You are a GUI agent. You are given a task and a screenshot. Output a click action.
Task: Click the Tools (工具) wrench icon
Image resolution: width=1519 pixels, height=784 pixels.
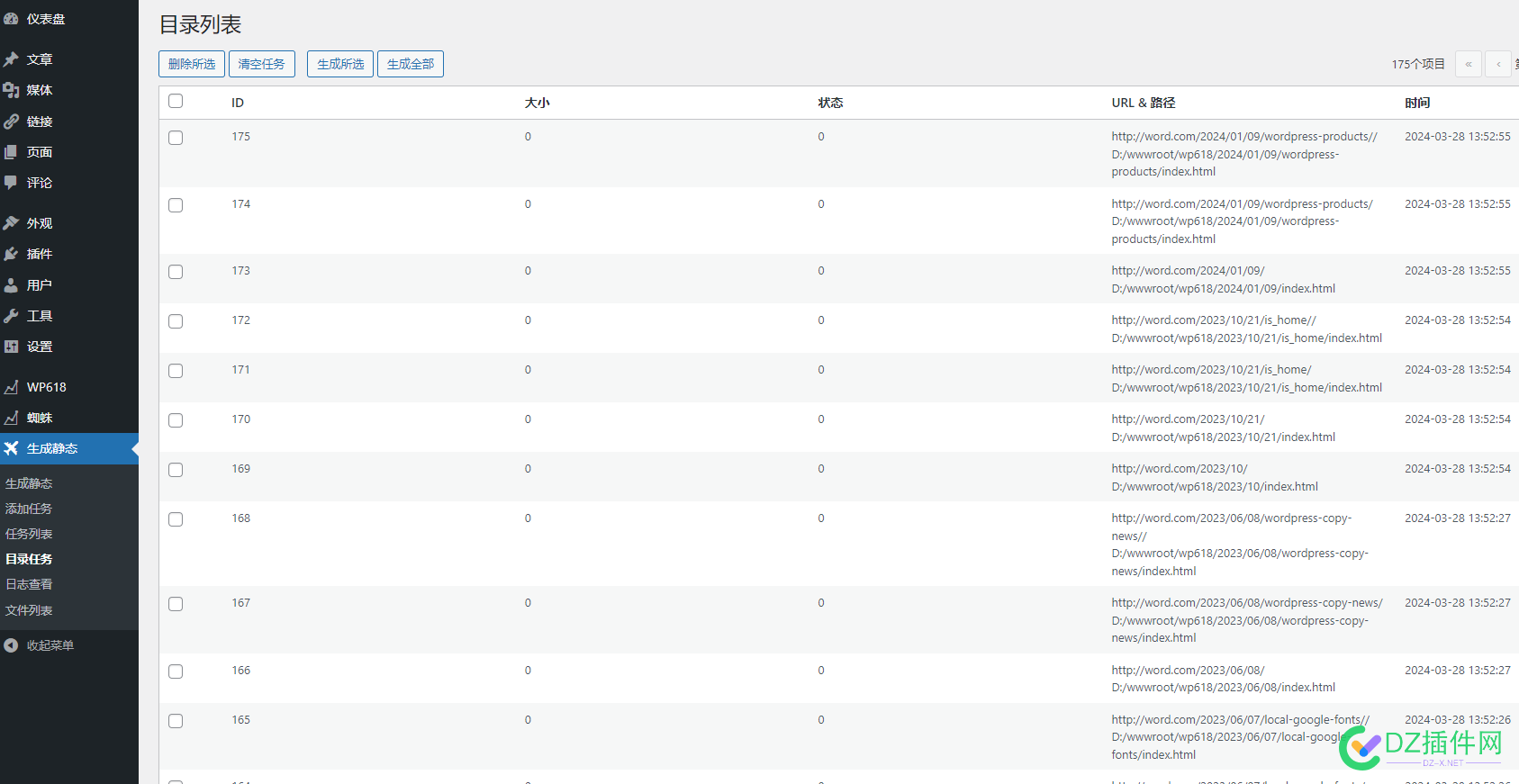11,316
